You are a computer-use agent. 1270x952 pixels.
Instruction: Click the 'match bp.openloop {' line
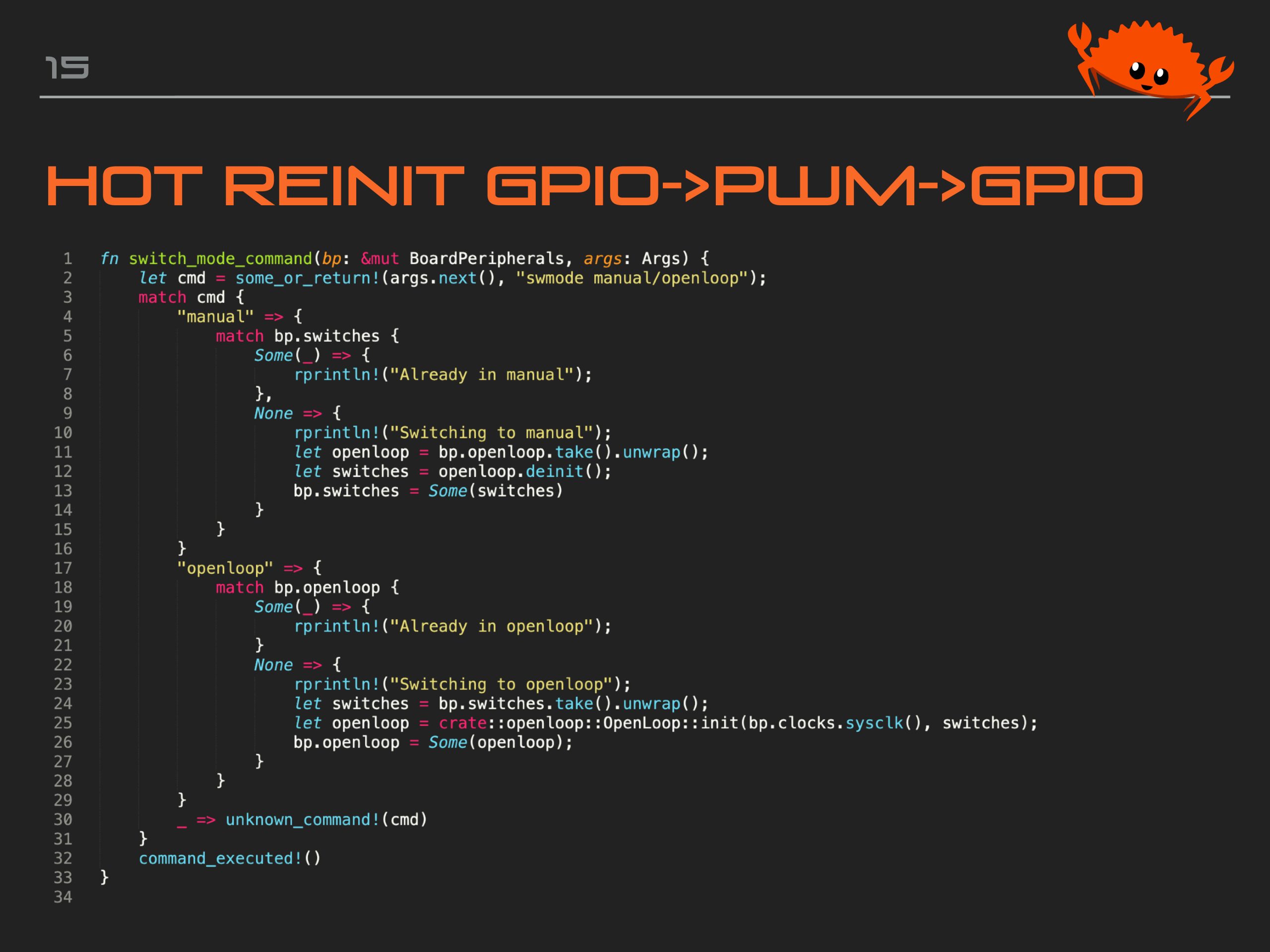307,588
